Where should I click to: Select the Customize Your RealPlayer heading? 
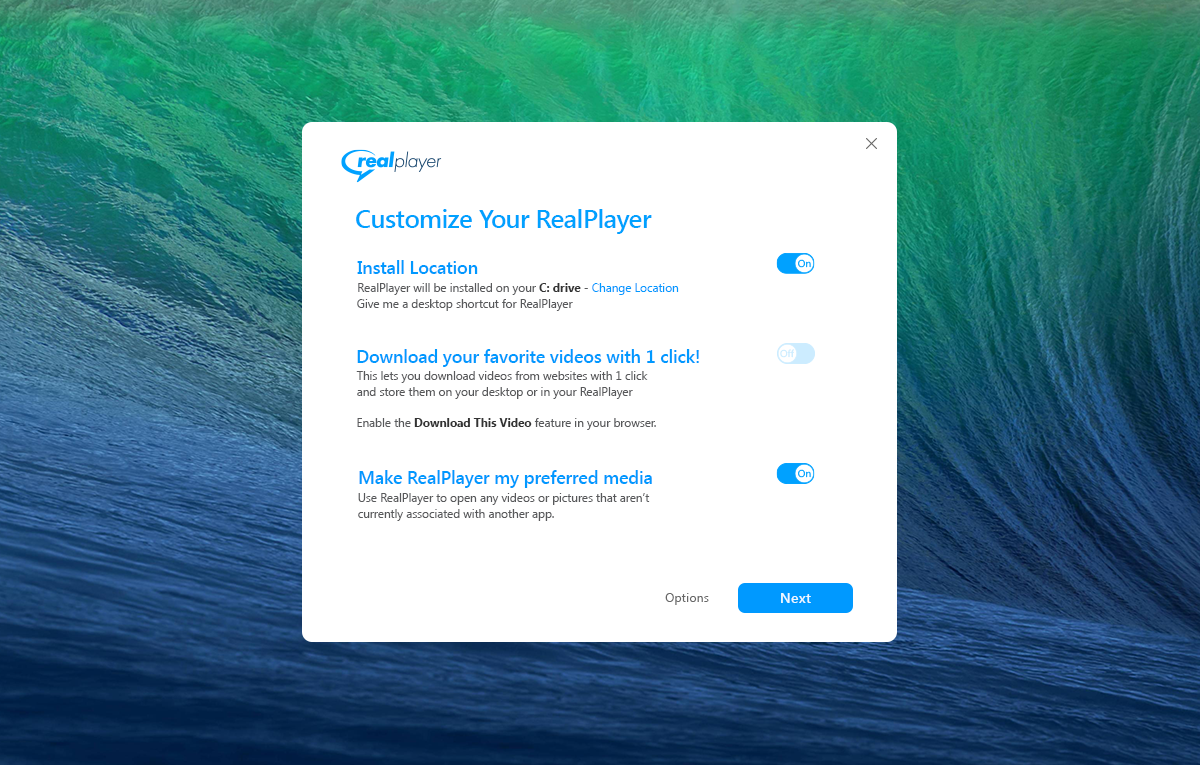point(504,220)
